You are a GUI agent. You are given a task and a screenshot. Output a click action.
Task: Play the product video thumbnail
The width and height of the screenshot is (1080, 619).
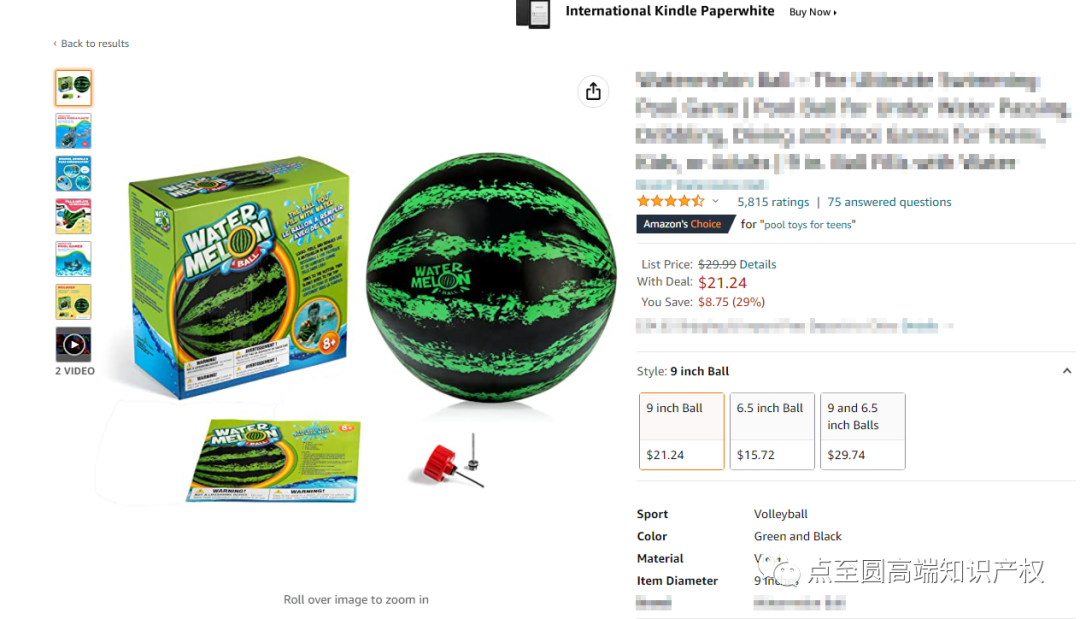click(x=74, y=344)
